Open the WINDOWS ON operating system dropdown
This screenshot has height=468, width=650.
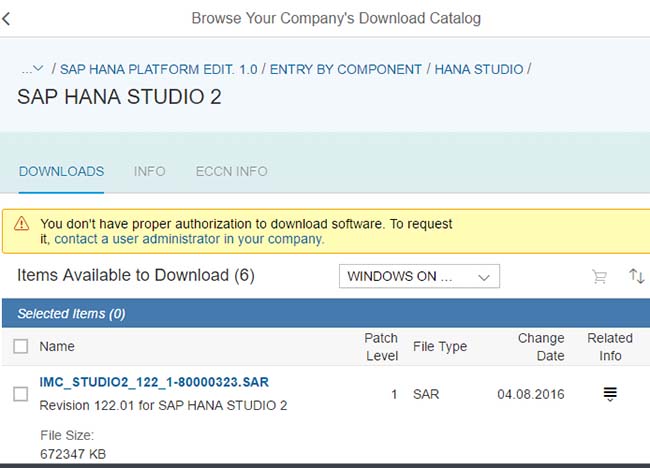pyautogui.click(x=419, y=276)
